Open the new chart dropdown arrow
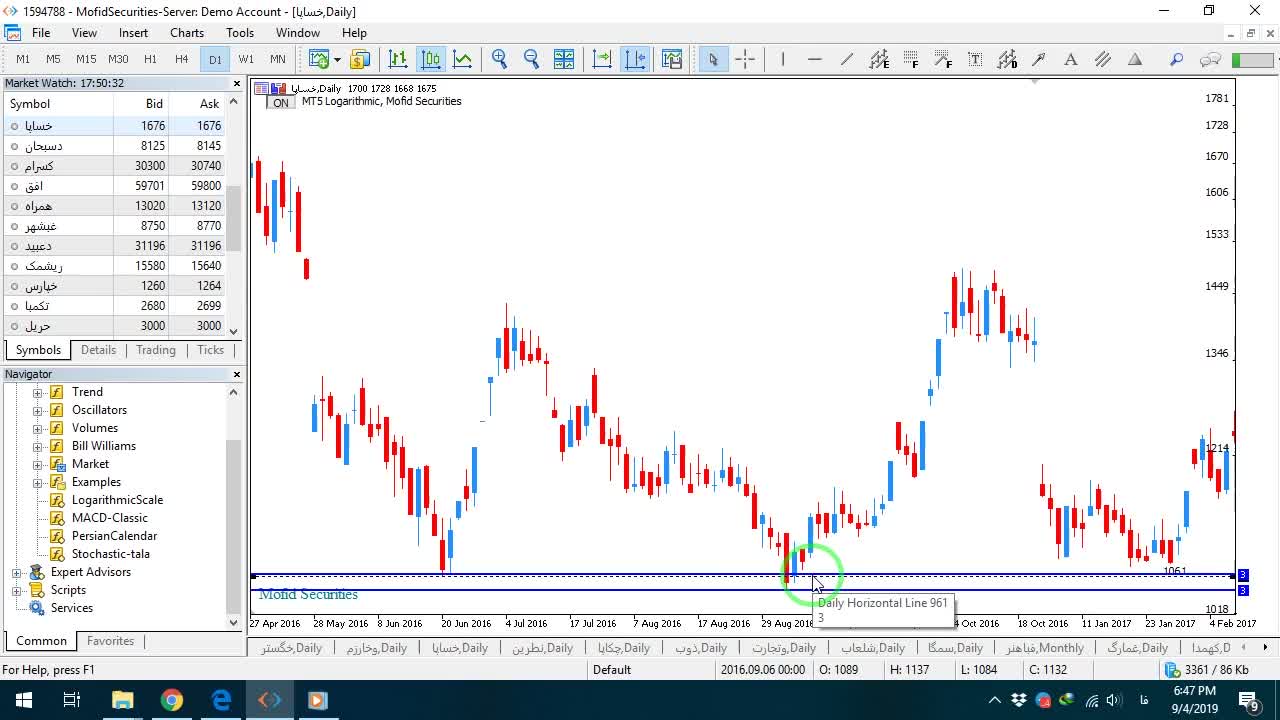 (x=336, y=59)
